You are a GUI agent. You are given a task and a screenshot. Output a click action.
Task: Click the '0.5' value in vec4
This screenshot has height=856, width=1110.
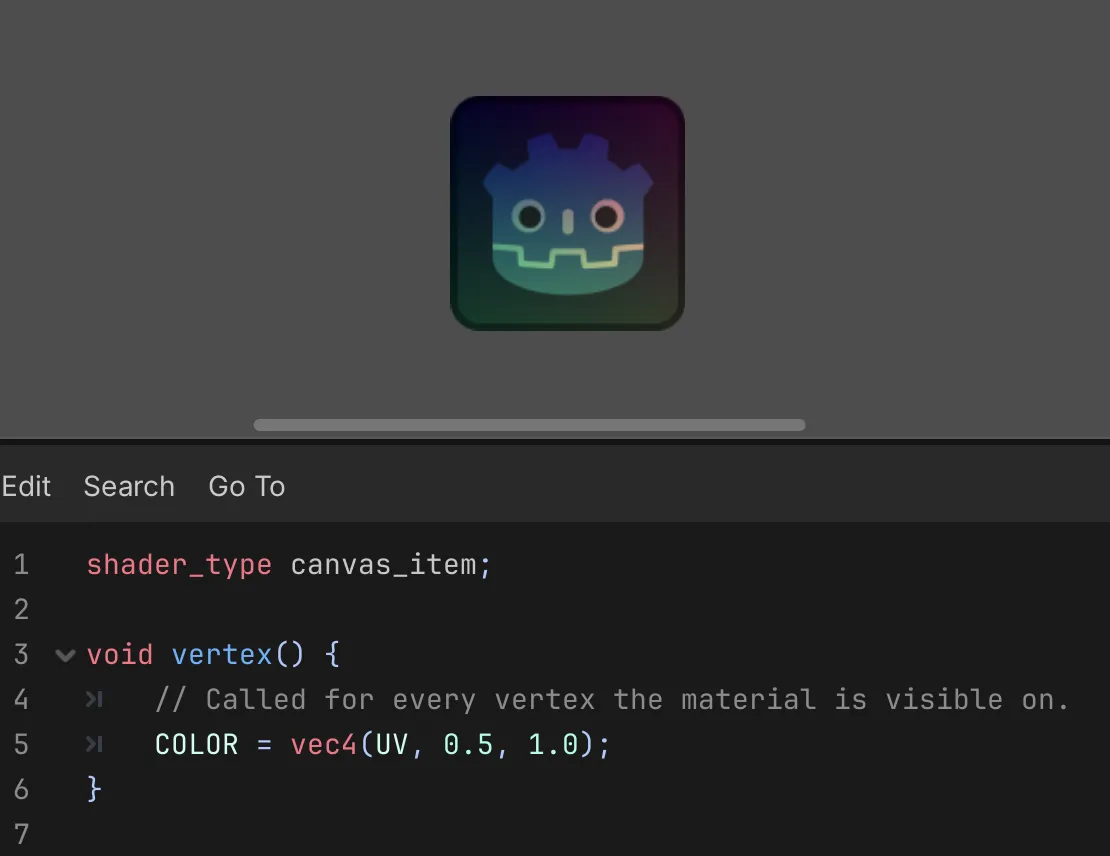(468, 744)
